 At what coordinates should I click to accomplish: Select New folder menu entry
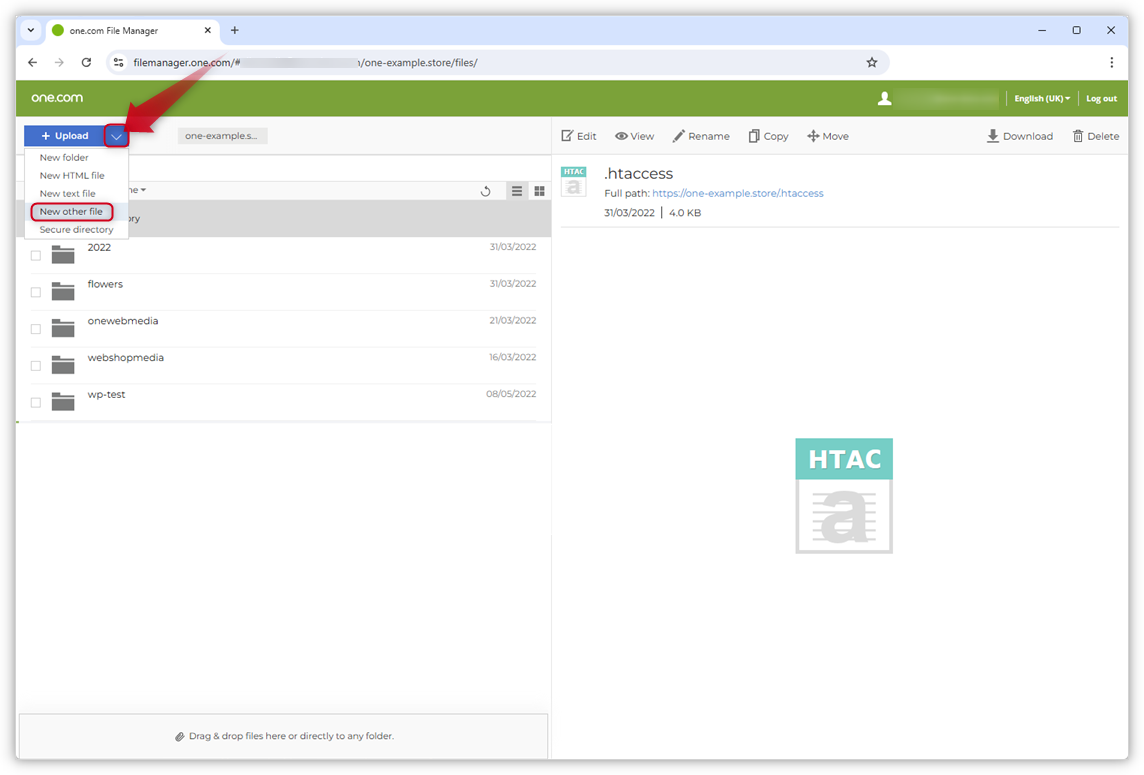tap(64, 158)
